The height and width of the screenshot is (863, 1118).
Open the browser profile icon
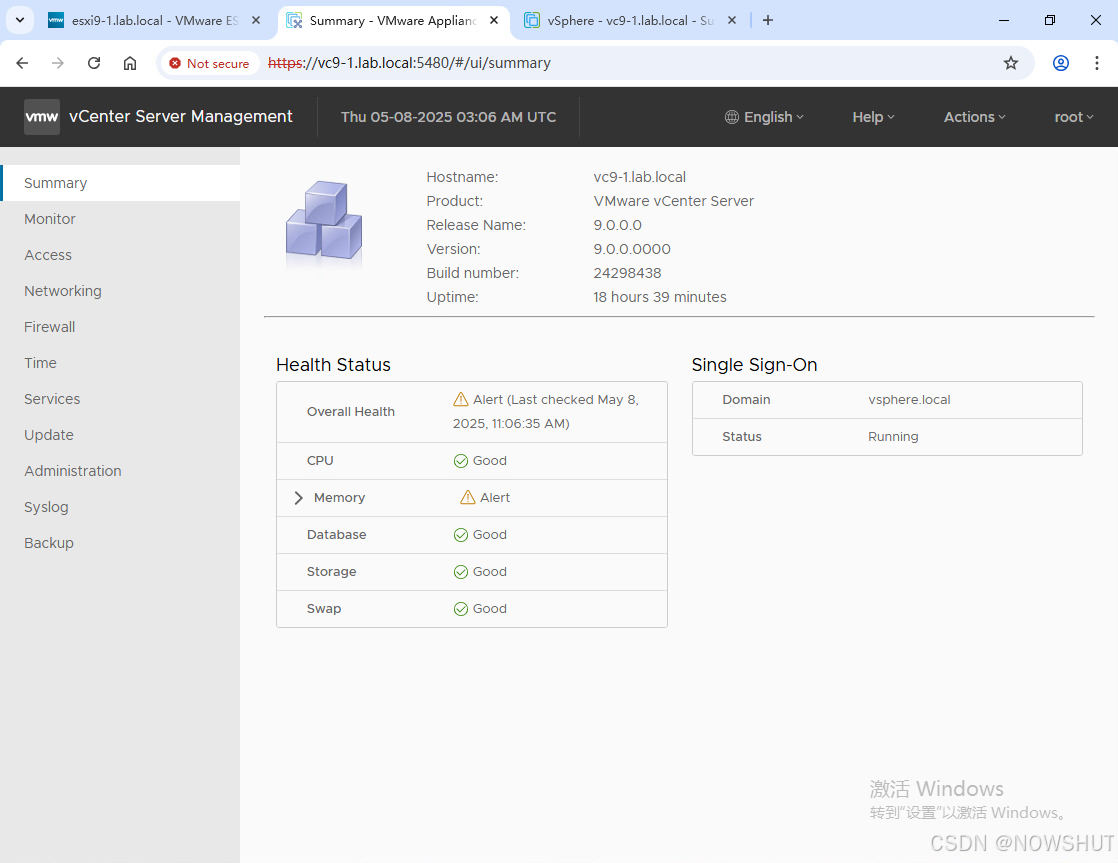pyautogui.click(x=1060, y=63)
